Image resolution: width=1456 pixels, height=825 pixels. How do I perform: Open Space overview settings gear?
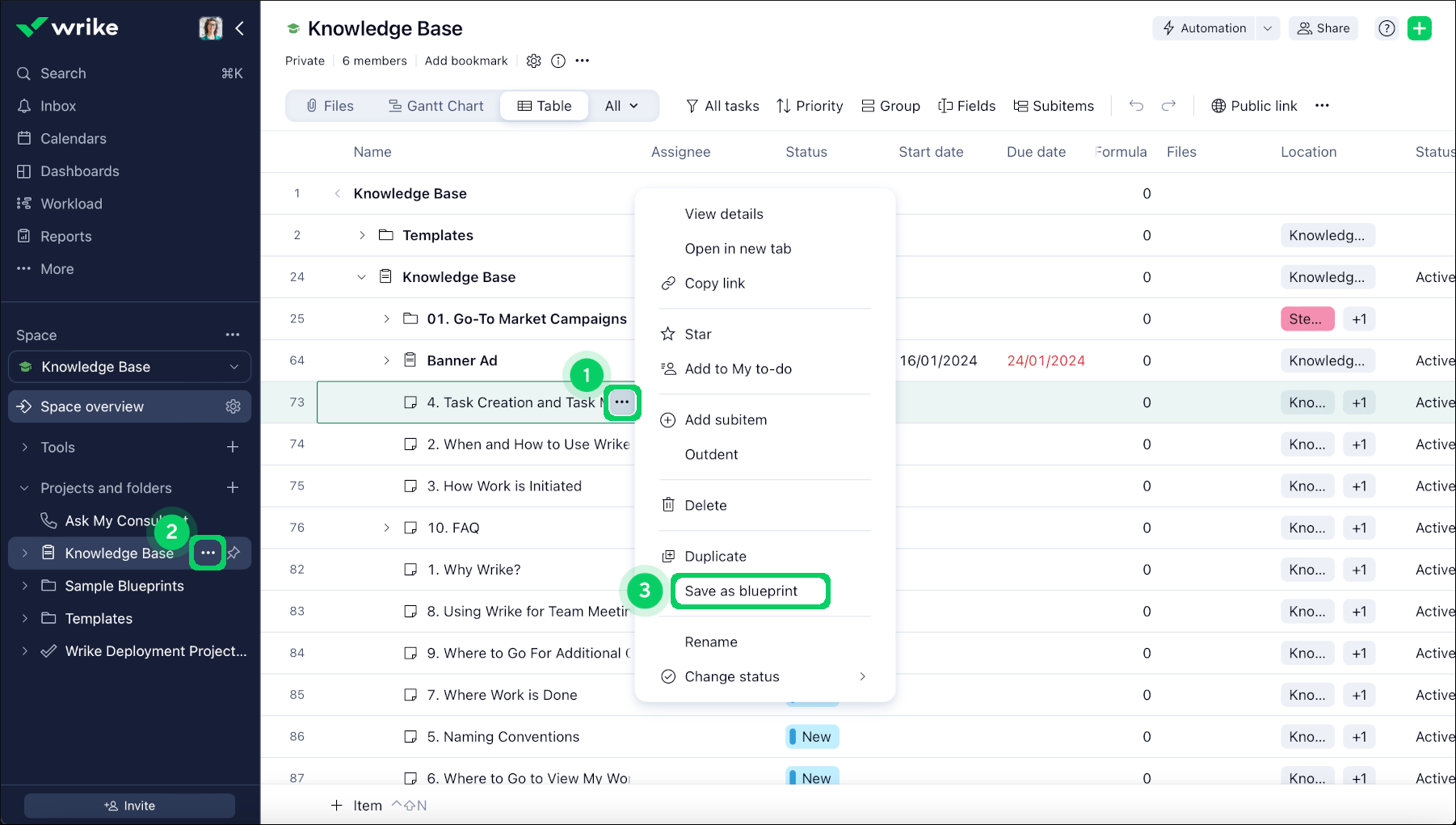tap(234, 406)
